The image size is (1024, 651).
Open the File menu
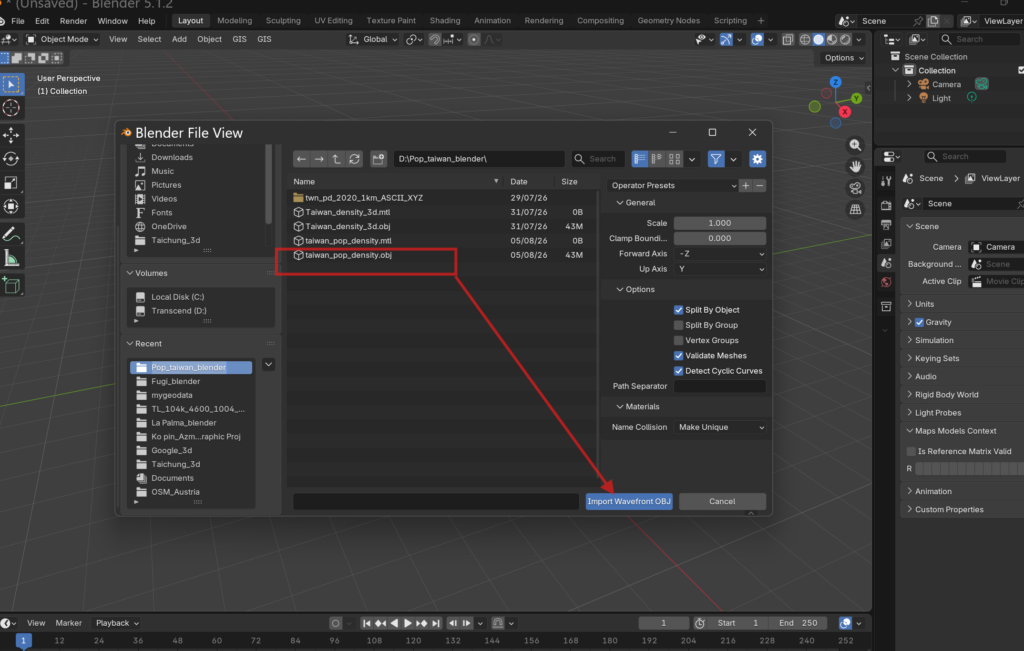18,21
